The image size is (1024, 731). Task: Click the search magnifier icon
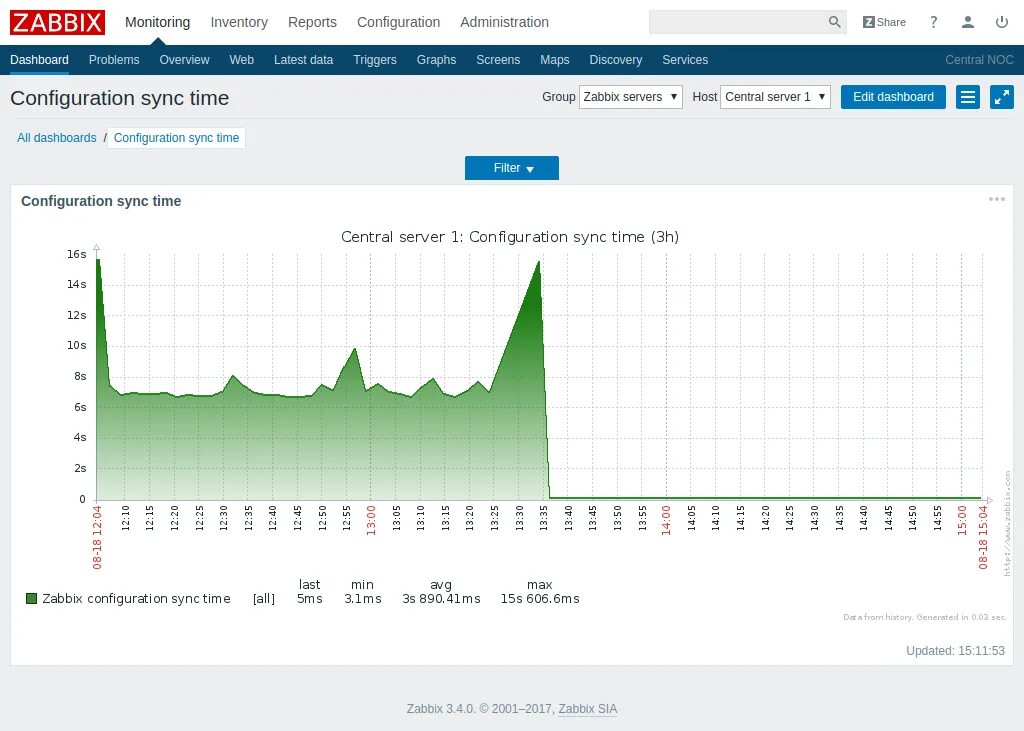tap(834, 22)
